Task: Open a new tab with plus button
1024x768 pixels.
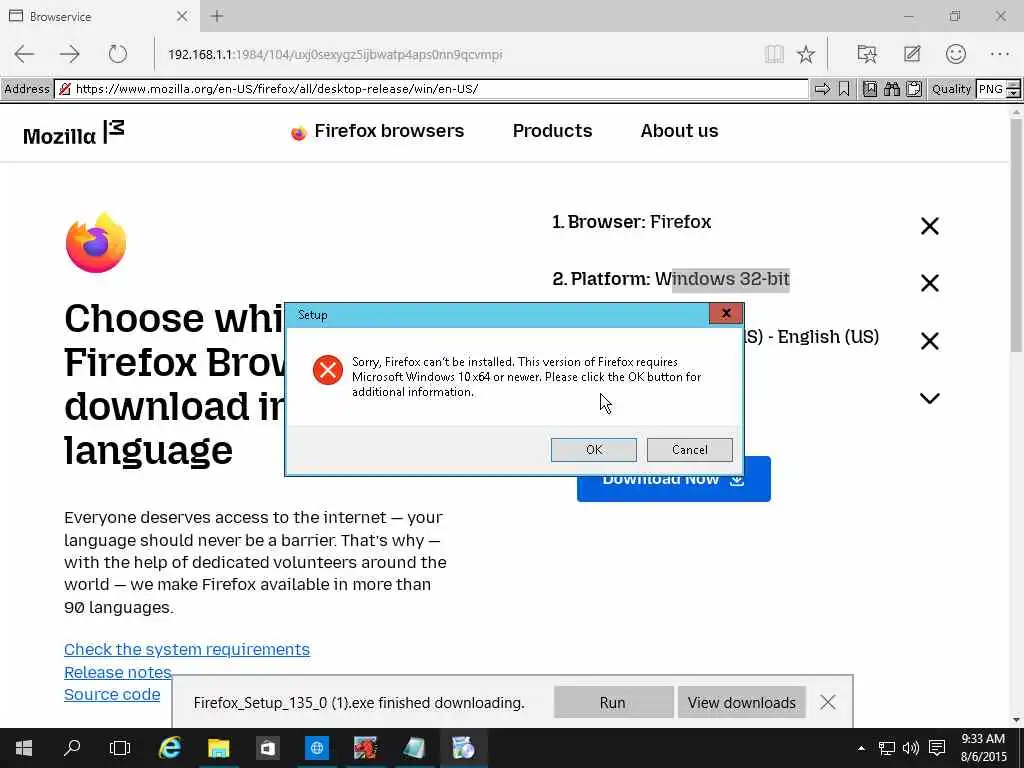Action: [x=217, y=16]
